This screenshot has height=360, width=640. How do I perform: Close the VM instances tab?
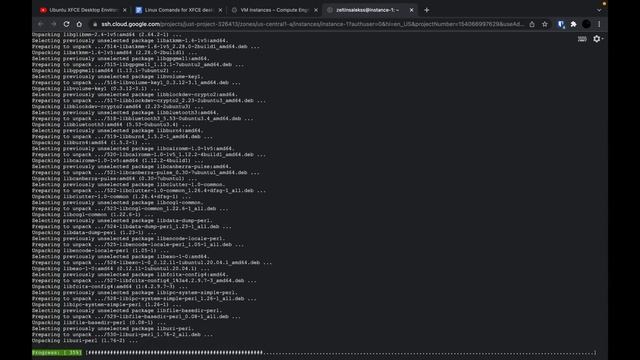tap(316, 10)
